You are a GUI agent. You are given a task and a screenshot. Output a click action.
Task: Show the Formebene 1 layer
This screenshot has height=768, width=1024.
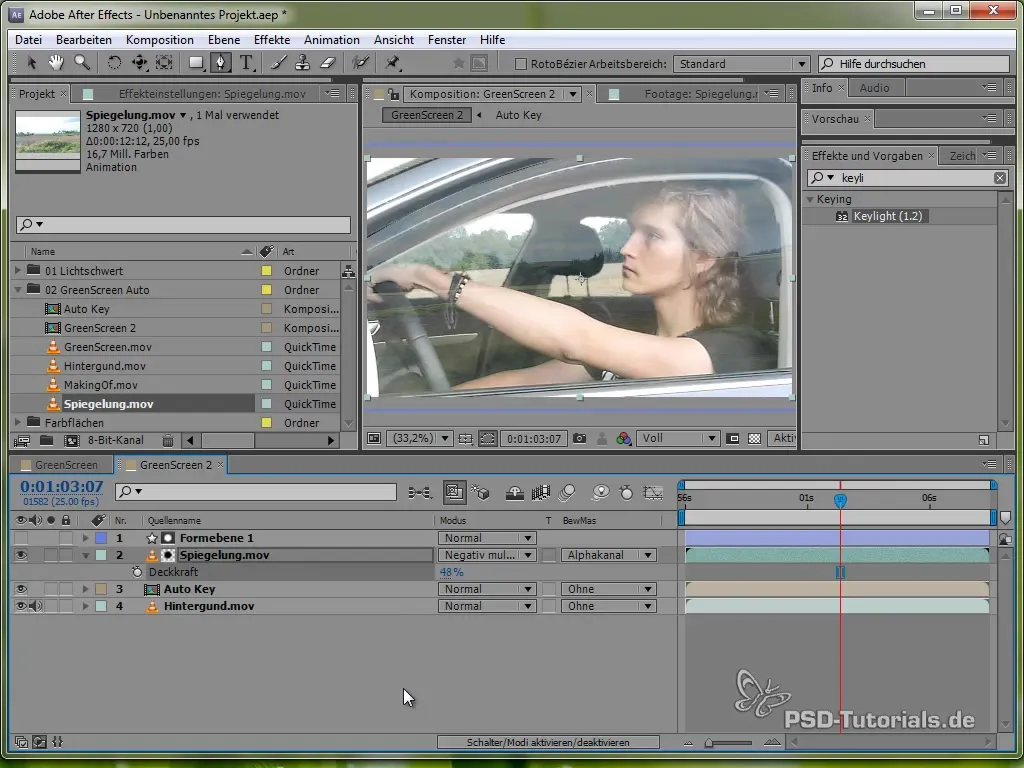click(21, 538)
